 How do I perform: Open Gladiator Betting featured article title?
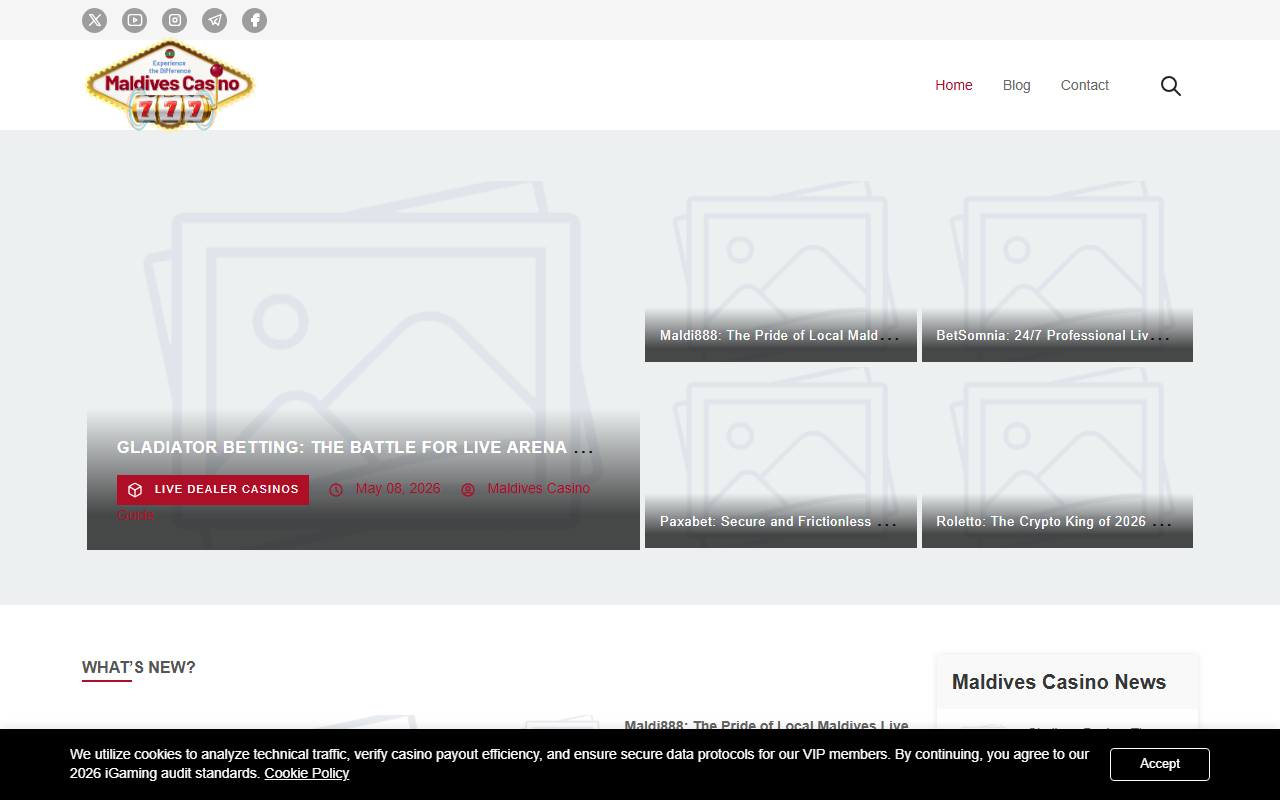point(355,447)
